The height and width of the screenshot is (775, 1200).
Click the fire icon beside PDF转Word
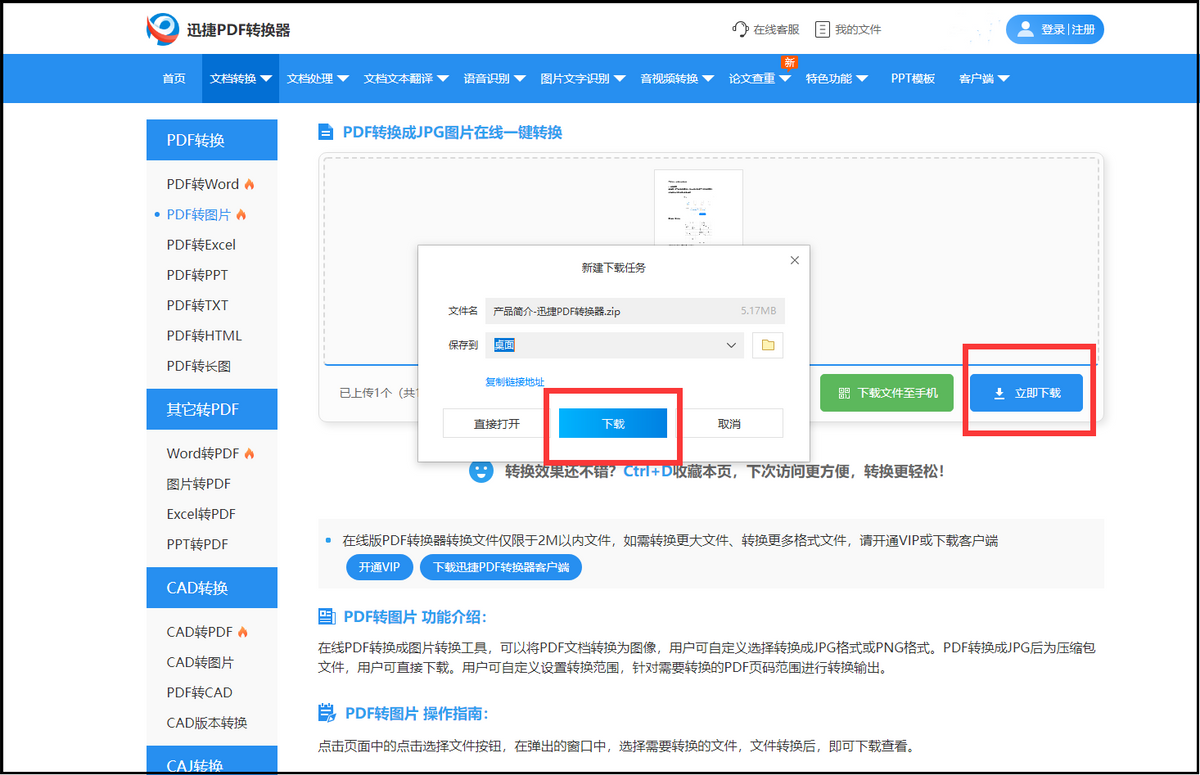(249, 184)
